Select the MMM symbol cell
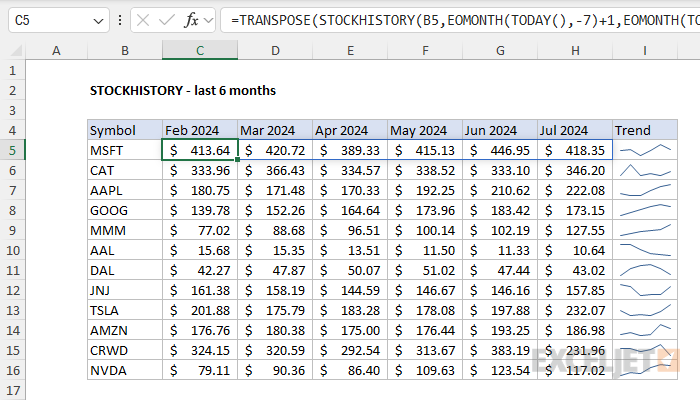 coord(125,230)
